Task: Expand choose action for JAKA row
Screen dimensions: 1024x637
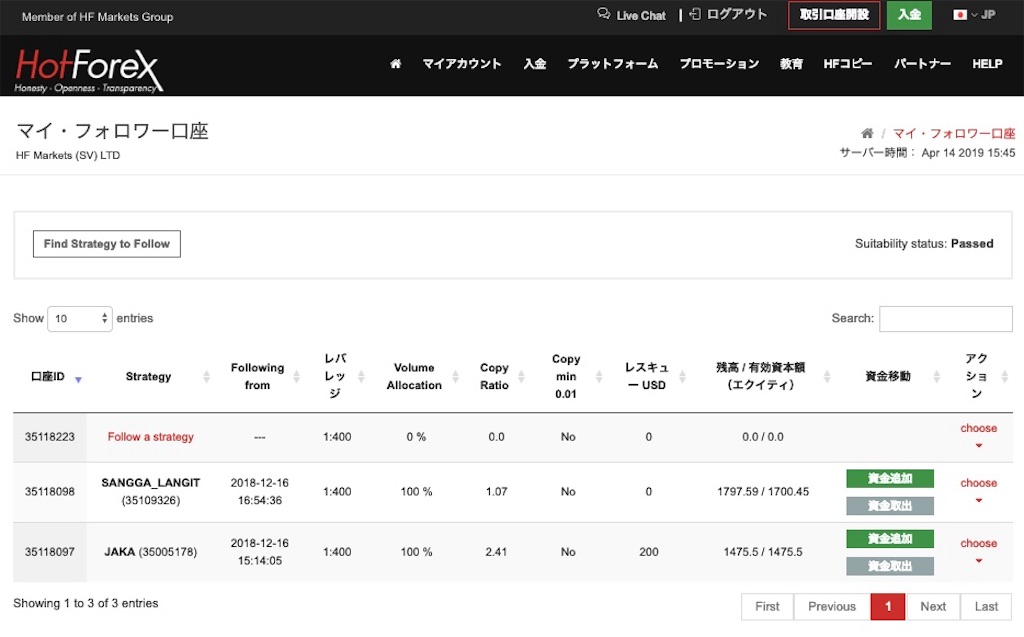Action: (978, 551)
